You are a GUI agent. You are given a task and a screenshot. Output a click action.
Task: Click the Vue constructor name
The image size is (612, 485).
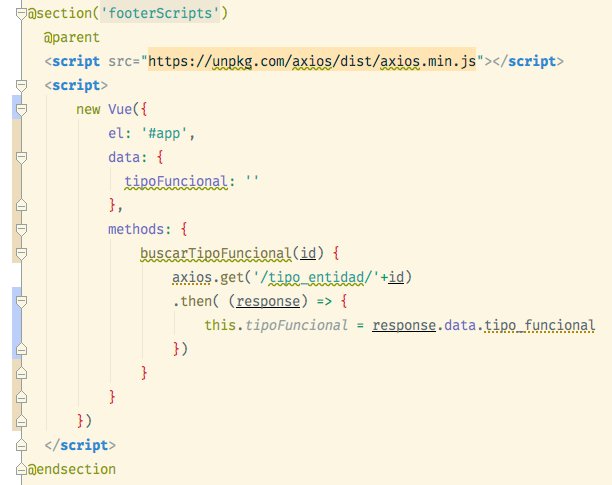[x=120, y=109]
